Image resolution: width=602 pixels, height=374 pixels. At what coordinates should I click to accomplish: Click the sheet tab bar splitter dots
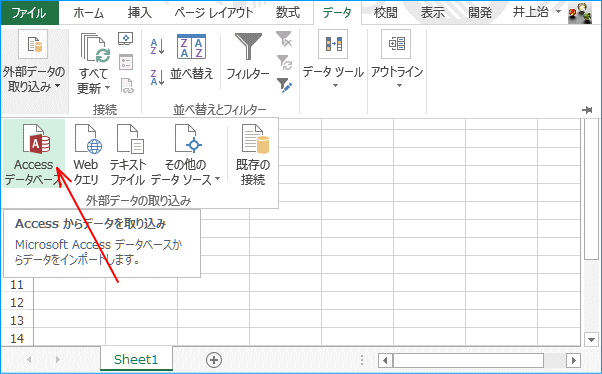tap(362, 360)
